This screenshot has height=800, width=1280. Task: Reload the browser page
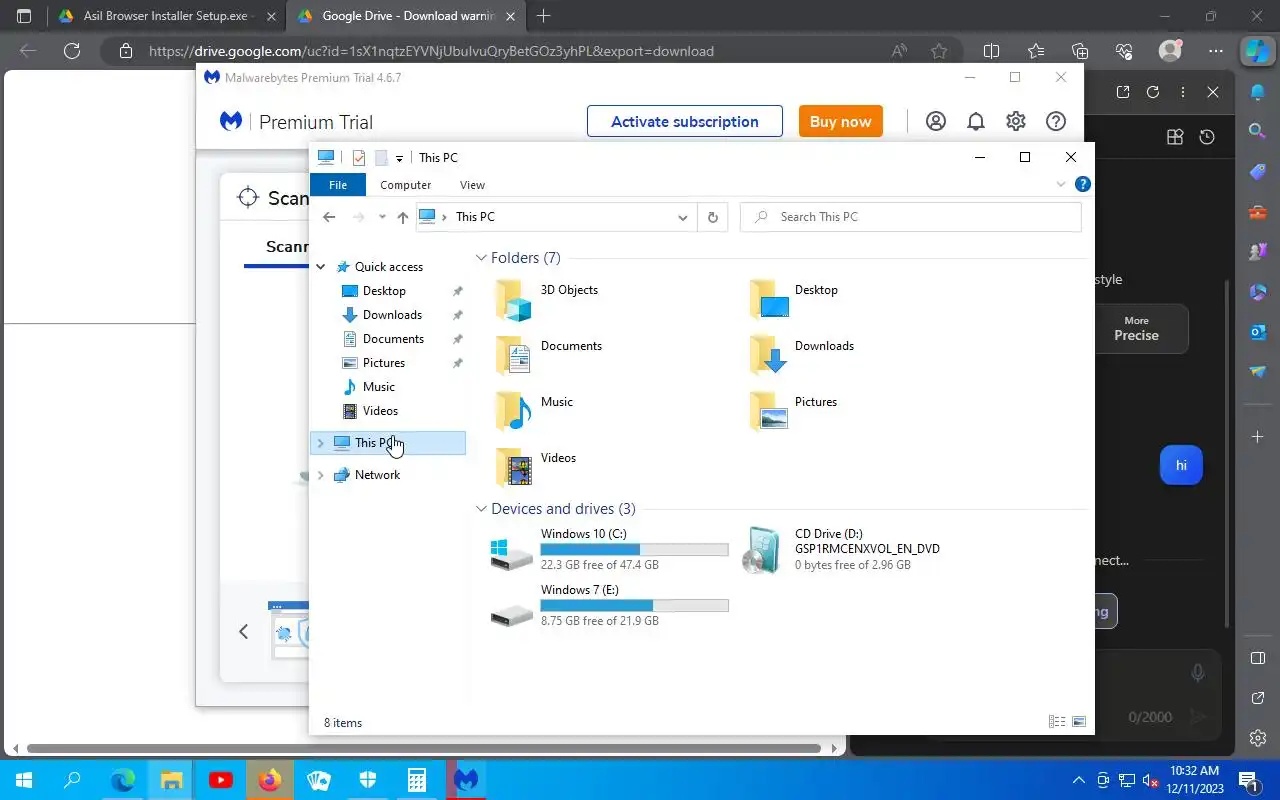[x=71, y=51]
